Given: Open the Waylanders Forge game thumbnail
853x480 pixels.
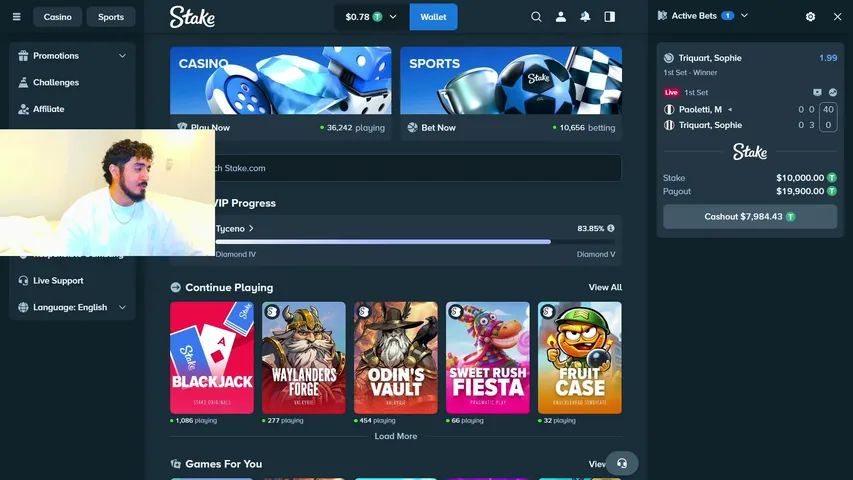Looking at the screenshot, I should [304, 358].
